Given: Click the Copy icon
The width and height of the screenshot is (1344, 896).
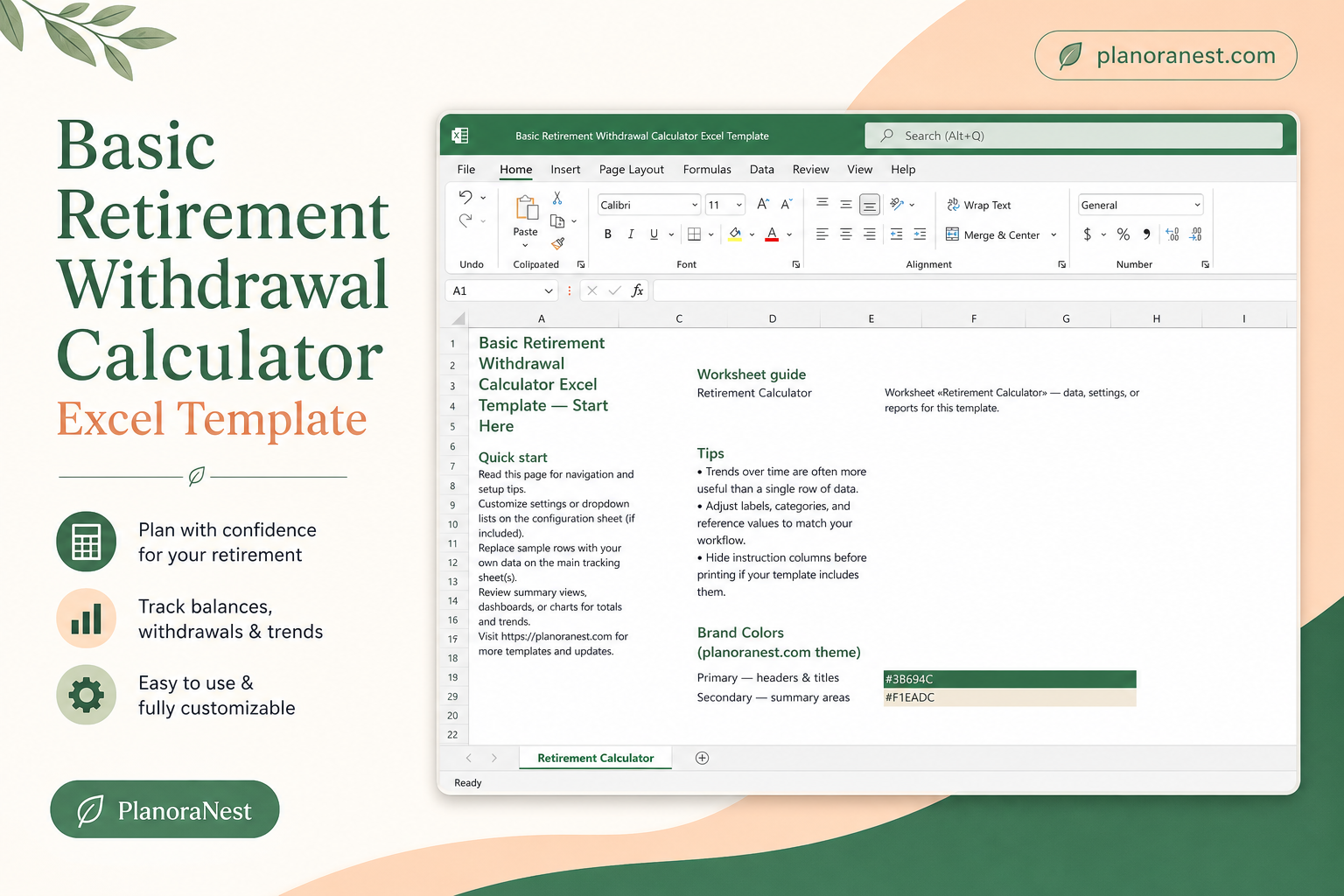Looking at the screenshot, I should click(x=557, y=221).
